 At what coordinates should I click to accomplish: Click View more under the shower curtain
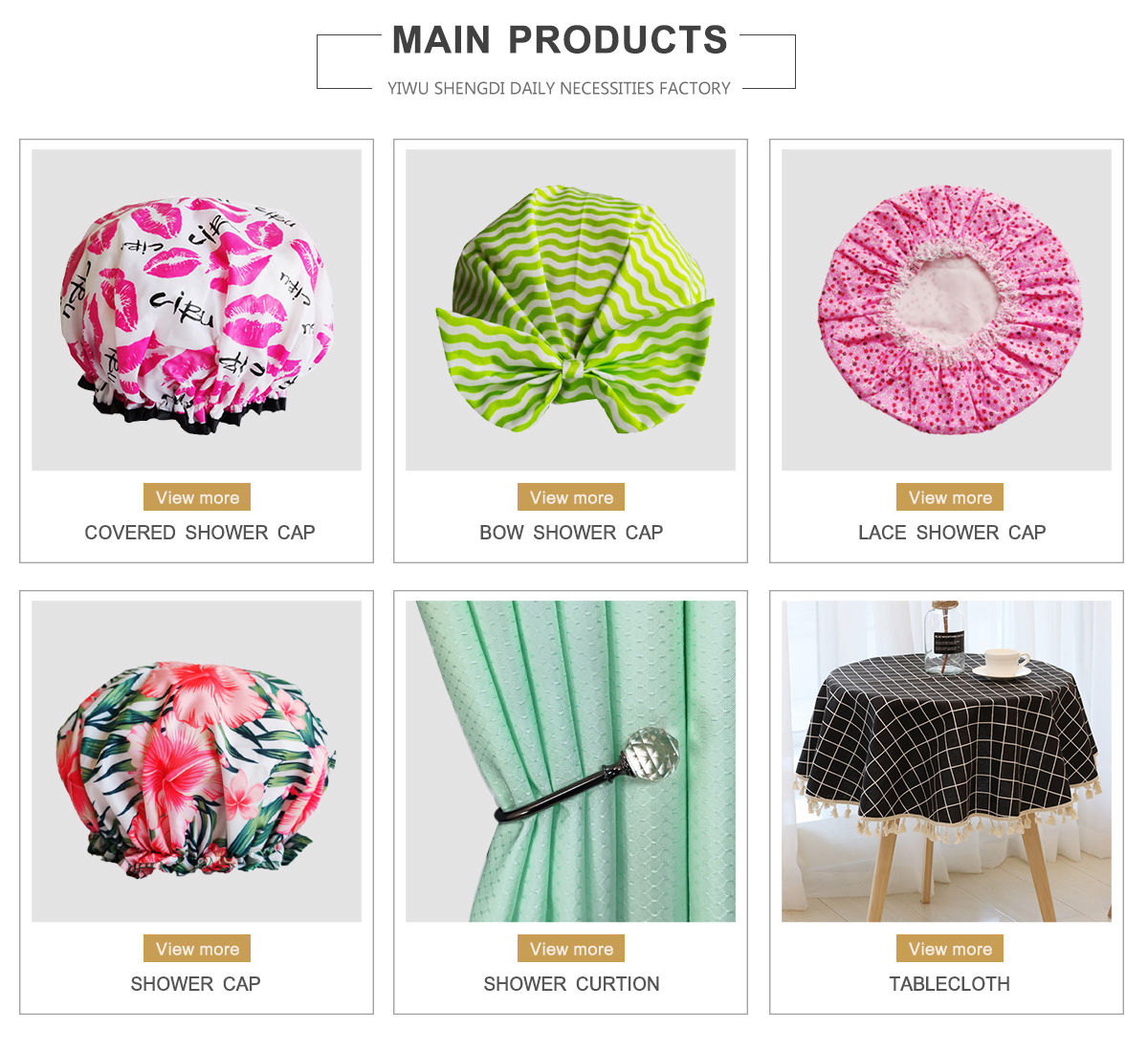[571, 949]
